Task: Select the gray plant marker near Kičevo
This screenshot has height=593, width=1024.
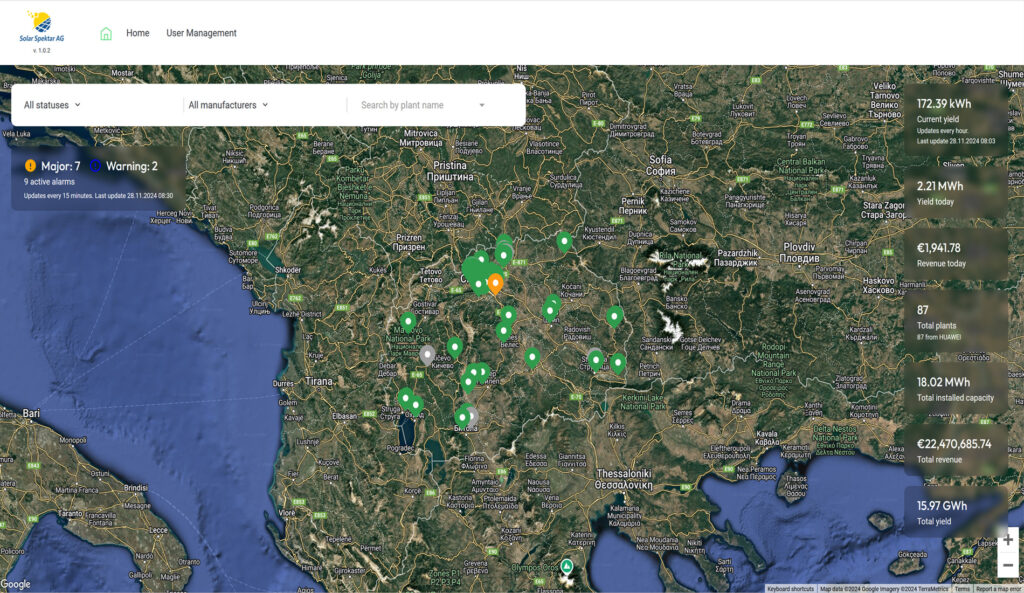Action: click(427, 354)
